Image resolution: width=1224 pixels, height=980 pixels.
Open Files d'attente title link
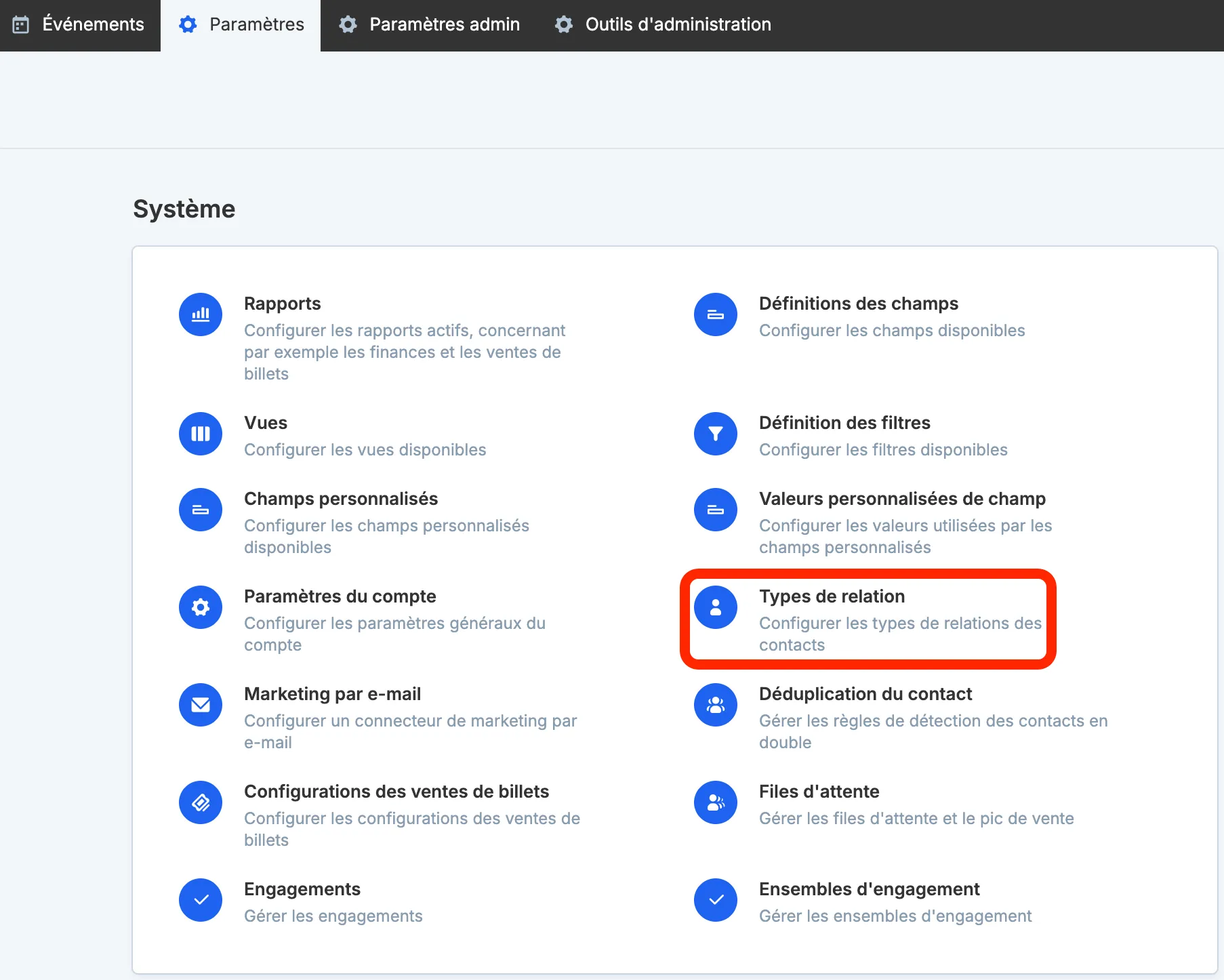(819, 792)
